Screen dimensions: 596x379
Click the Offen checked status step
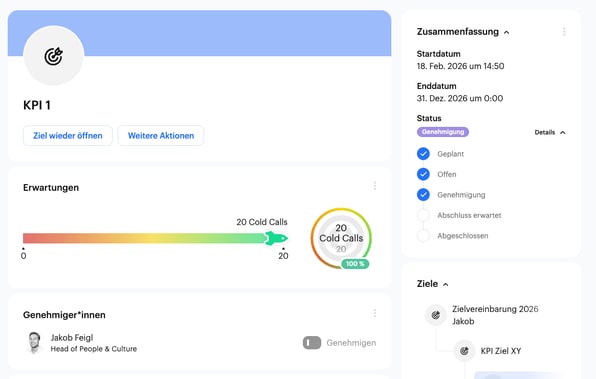pyautogui.click(x=423, y=174)
